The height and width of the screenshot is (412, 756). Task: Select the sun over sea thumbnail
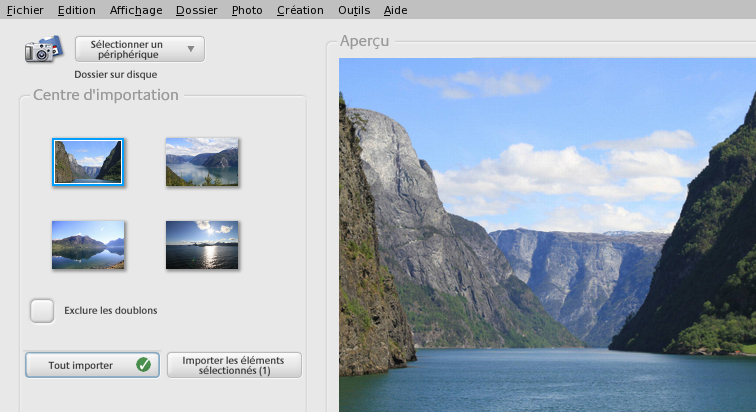202,245
